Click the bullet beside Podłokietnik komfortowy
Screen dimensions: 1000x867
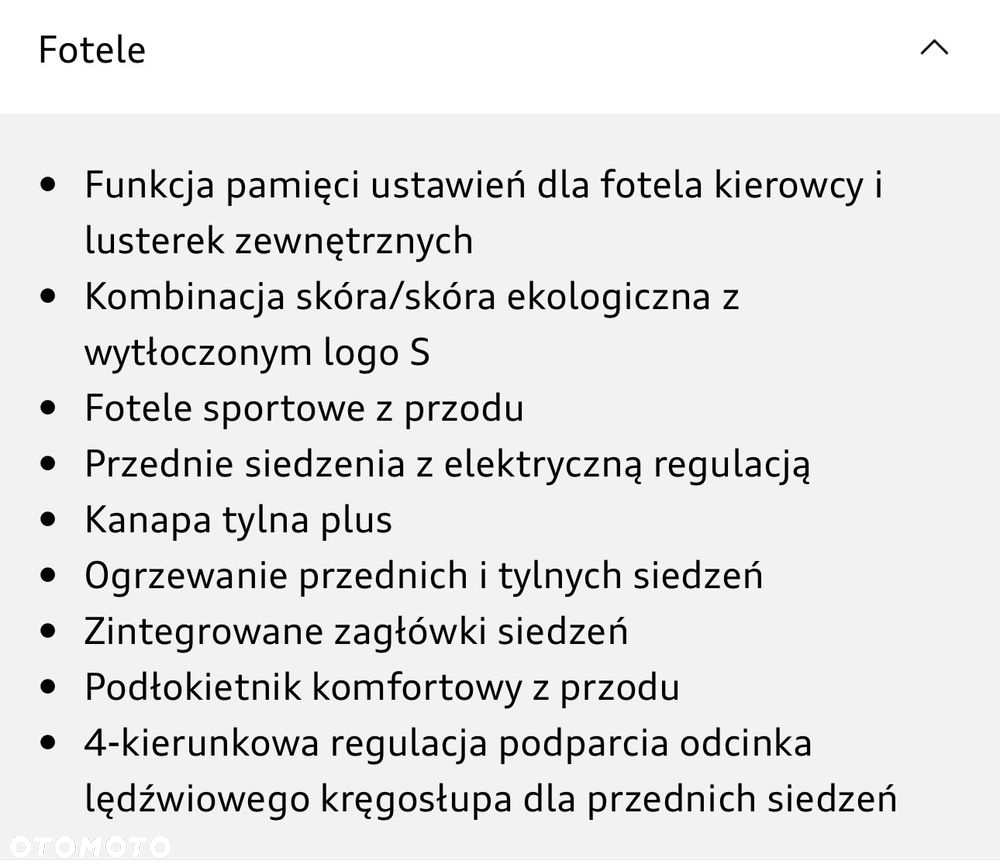(48, 687)
